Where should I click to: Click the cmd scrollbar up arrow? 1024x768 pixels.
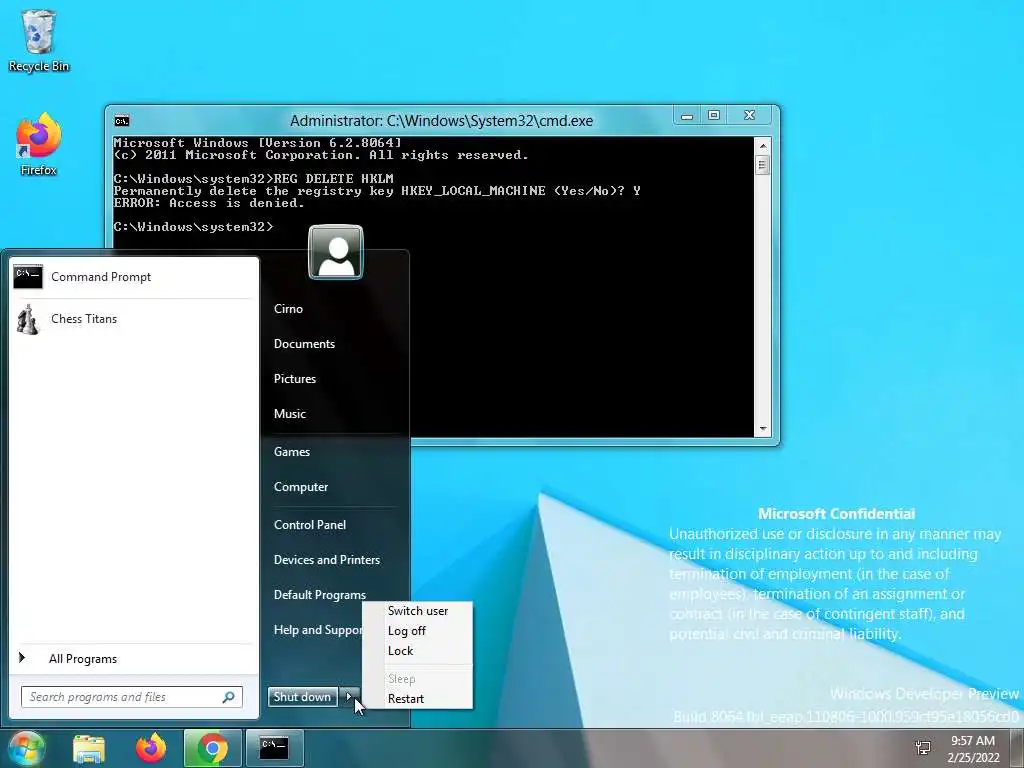pos(762,145)
